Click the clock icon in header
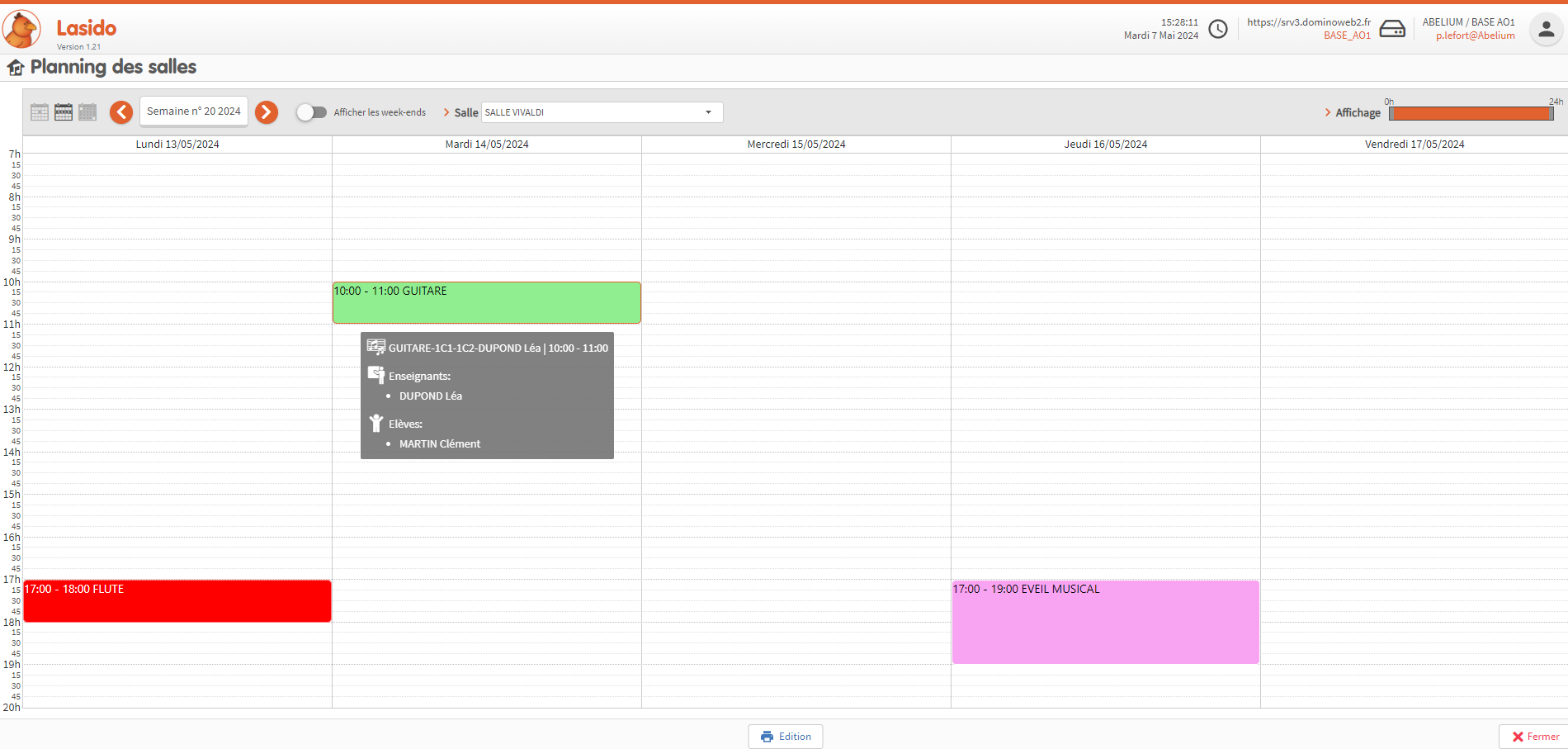 [x=1217, y=30]
